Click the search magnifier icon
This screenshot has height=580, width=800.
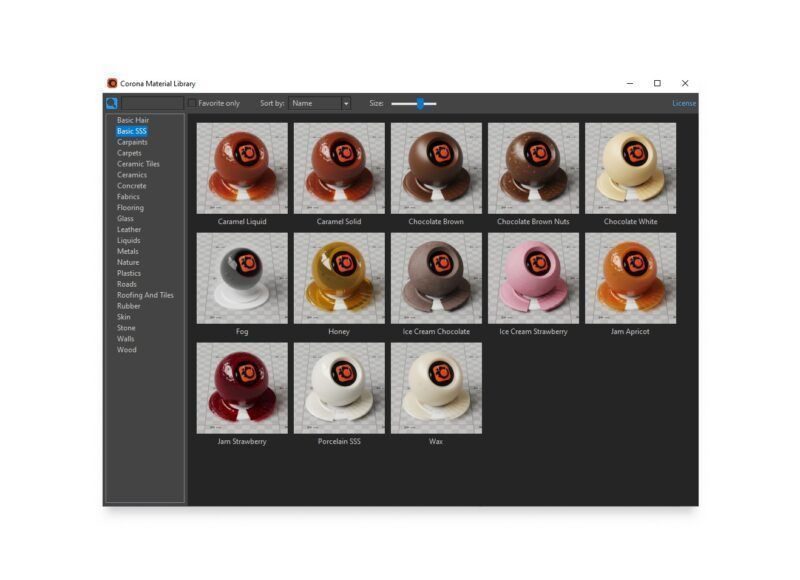pos(112,104)
